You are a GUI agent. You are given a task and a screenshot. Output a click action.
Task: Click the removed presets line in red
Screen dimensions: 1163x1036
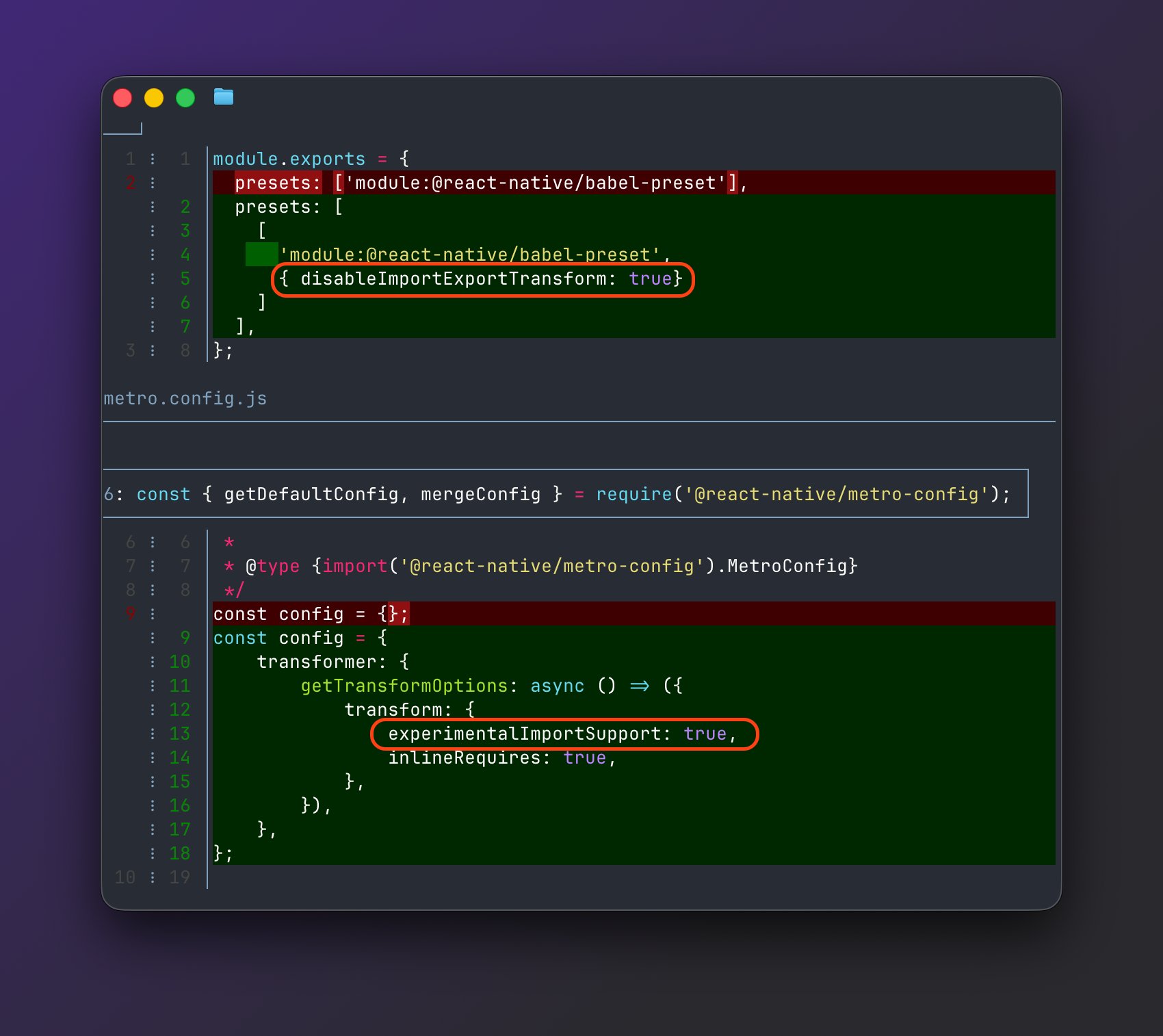point(633,183)
